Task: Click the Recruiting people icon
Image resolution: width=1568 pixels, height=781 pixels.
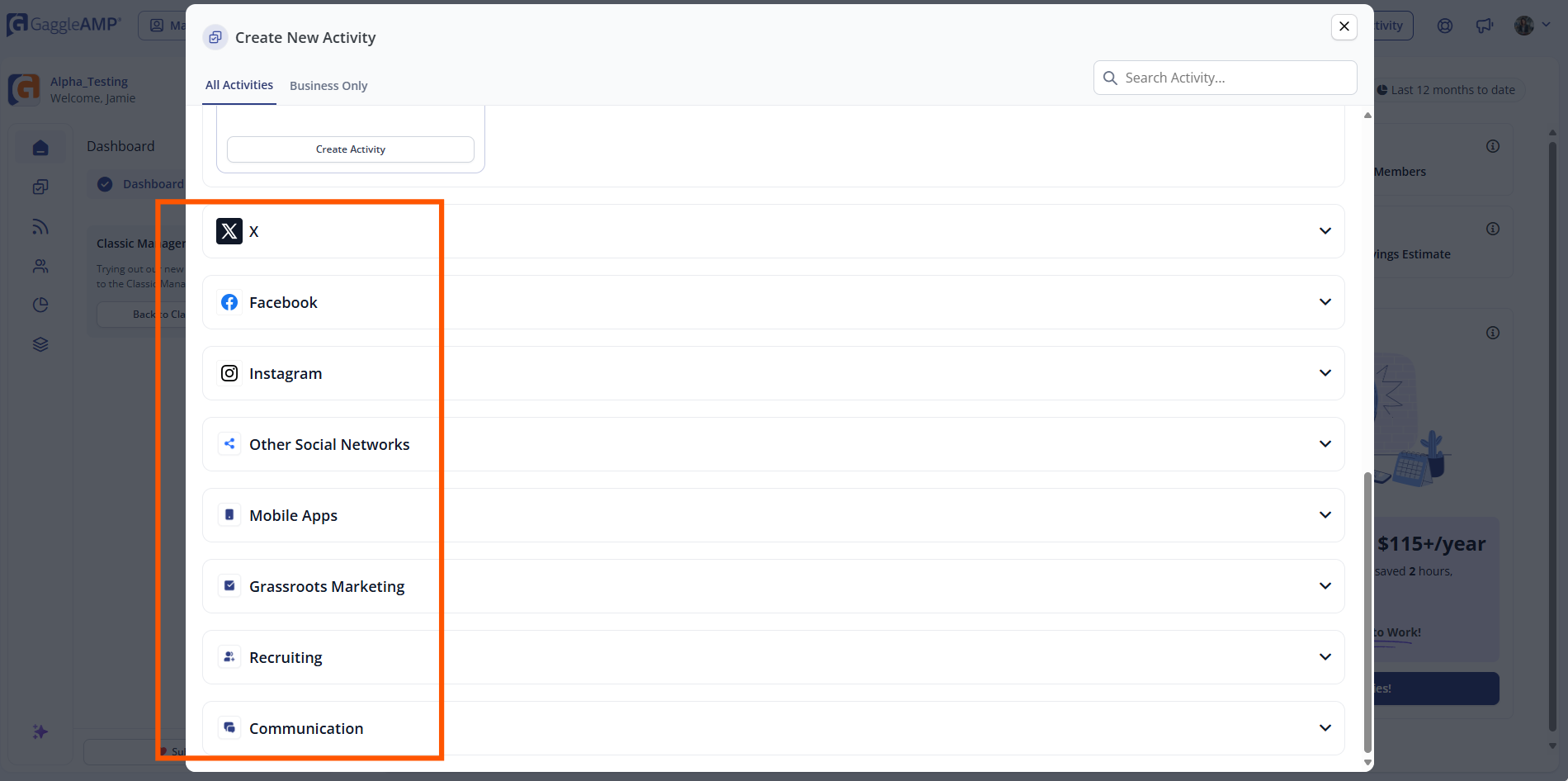Action: pos(229,657)
